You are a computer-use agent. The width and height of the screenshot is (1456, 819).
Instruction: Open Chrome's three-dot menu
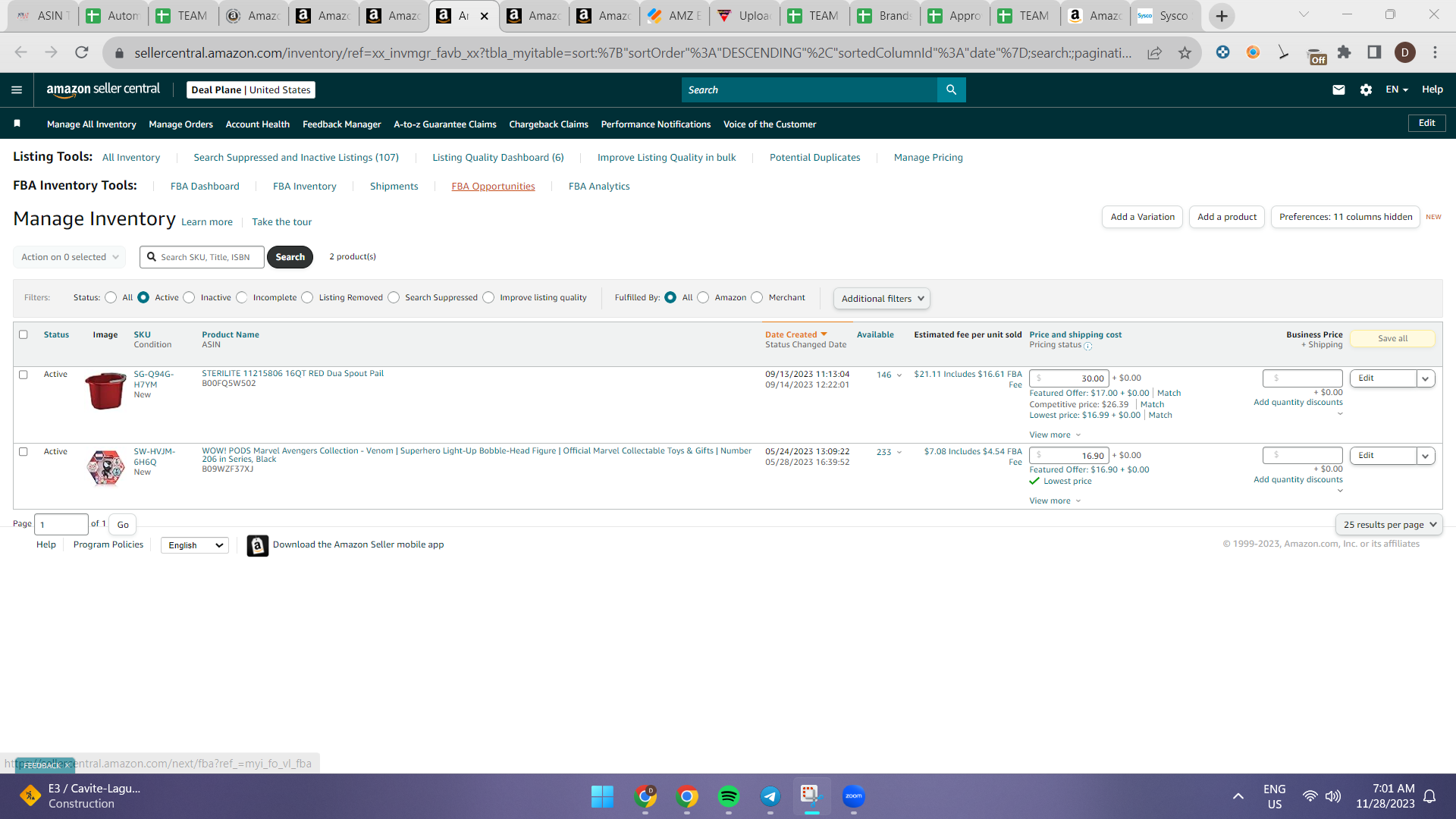pyautogui.click(x=1435, y=52)
